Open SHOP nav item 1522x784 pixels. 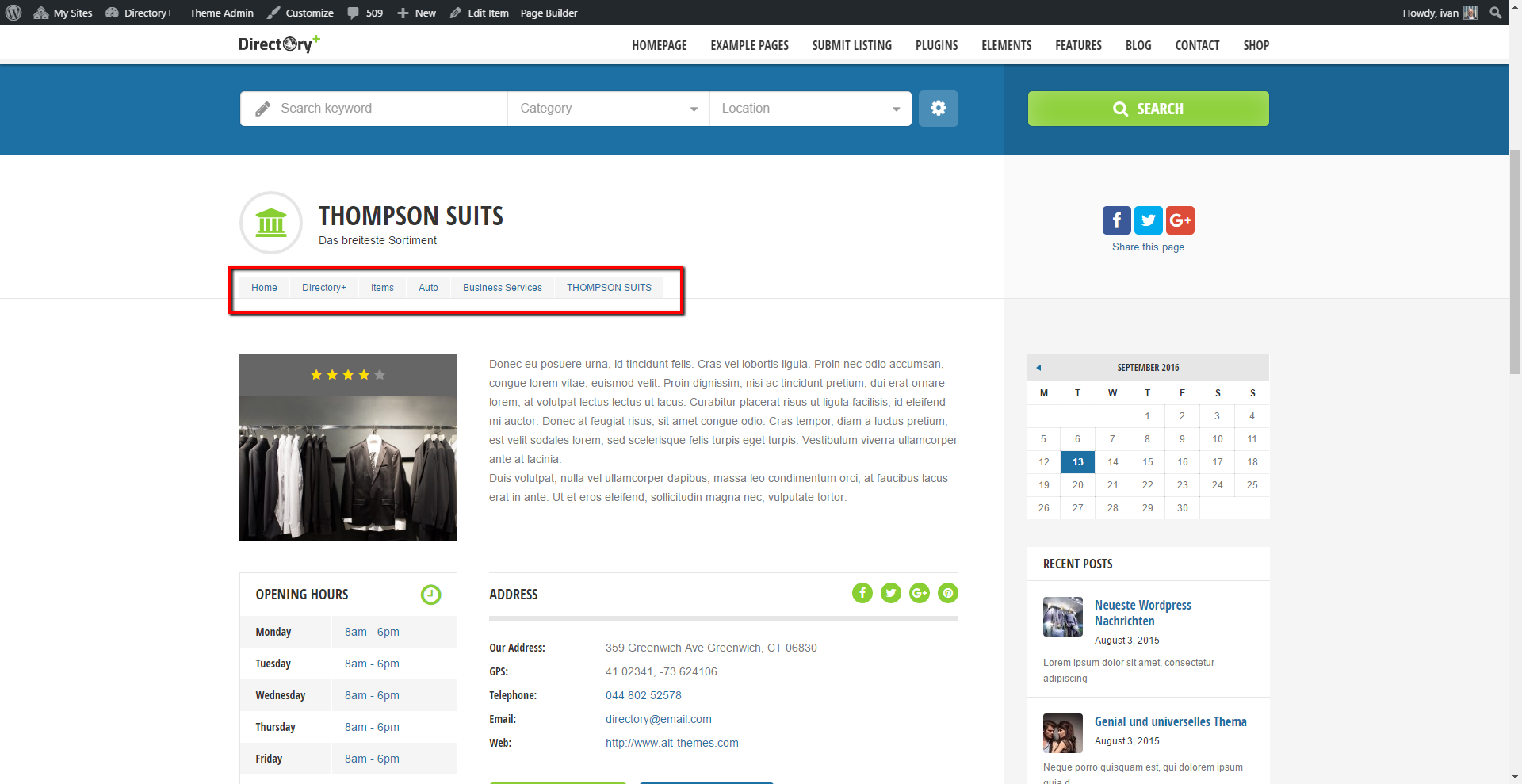pyautogui.click(x=1256, y=45)
